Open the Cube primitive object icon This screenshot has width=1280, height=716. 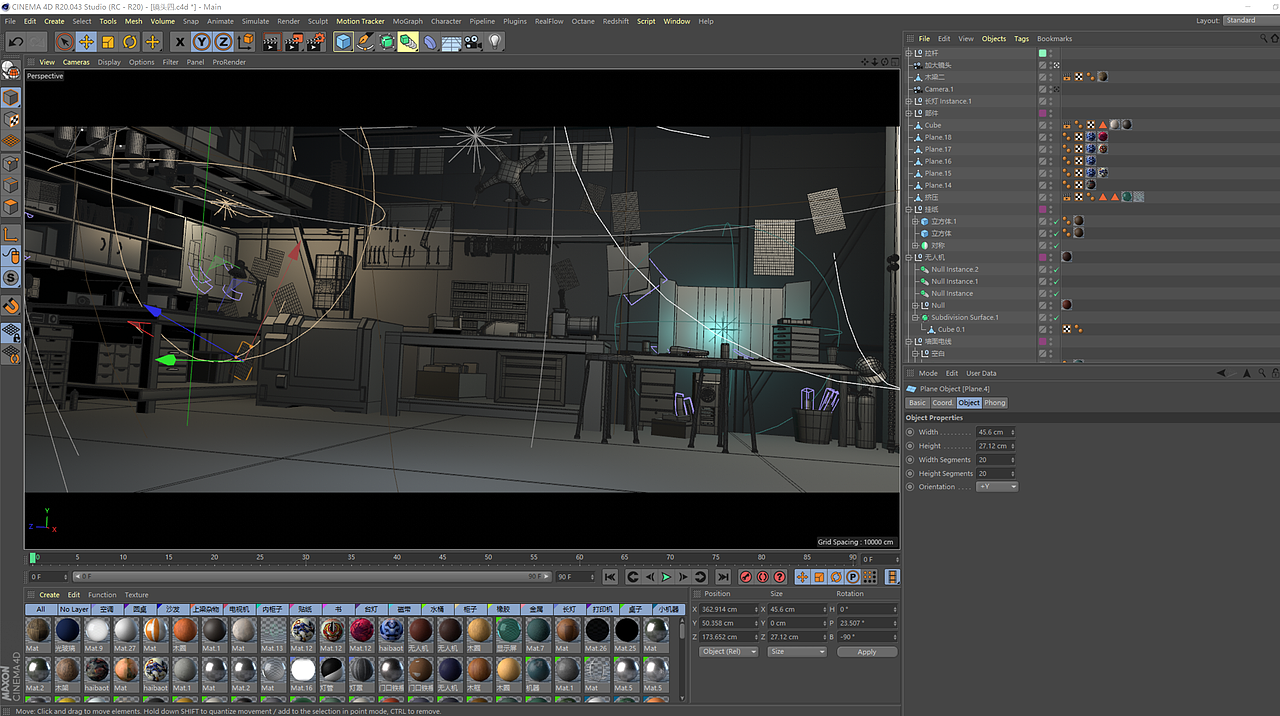pyautogui.click(x=344, y=42)
